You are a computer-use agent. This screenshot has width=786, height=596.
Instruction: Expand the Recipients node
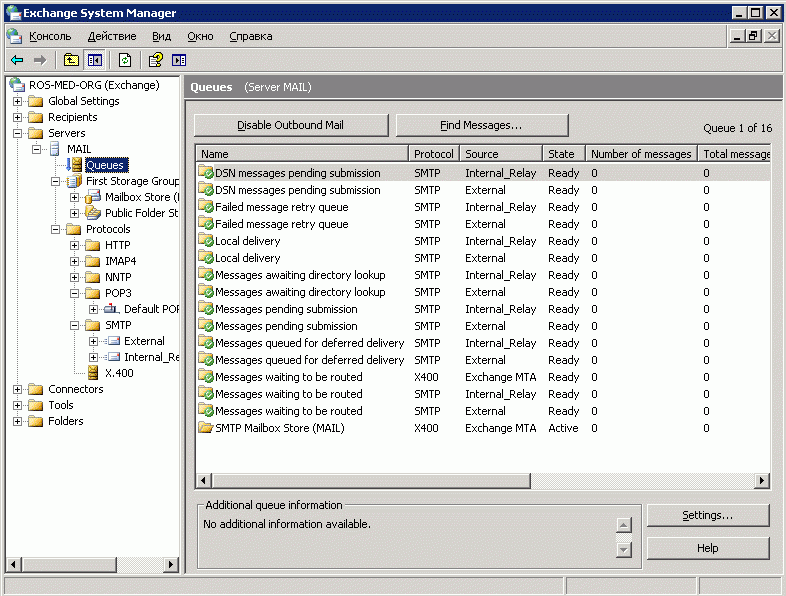(x=18, y=117)
